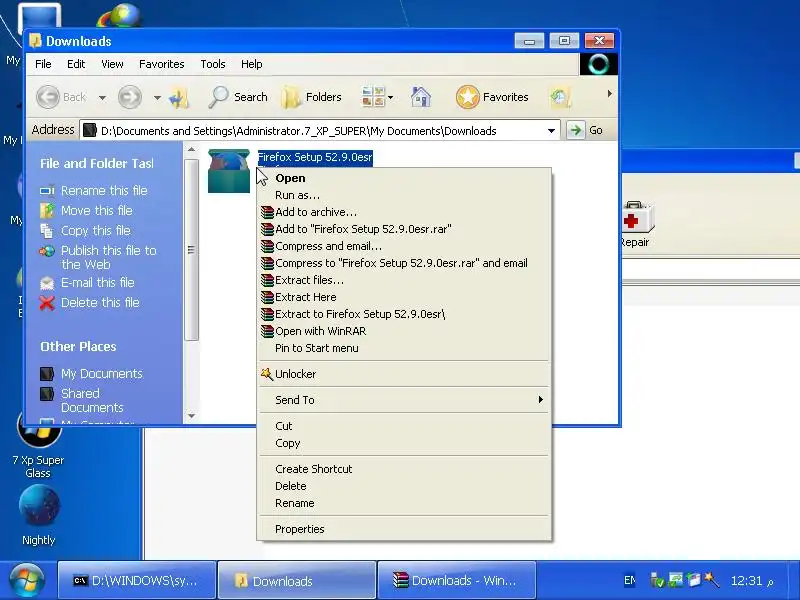Screen dimensions: 800x600
Task: Click the Firefox Setup installer file icon
Action: tap(229, 171)
